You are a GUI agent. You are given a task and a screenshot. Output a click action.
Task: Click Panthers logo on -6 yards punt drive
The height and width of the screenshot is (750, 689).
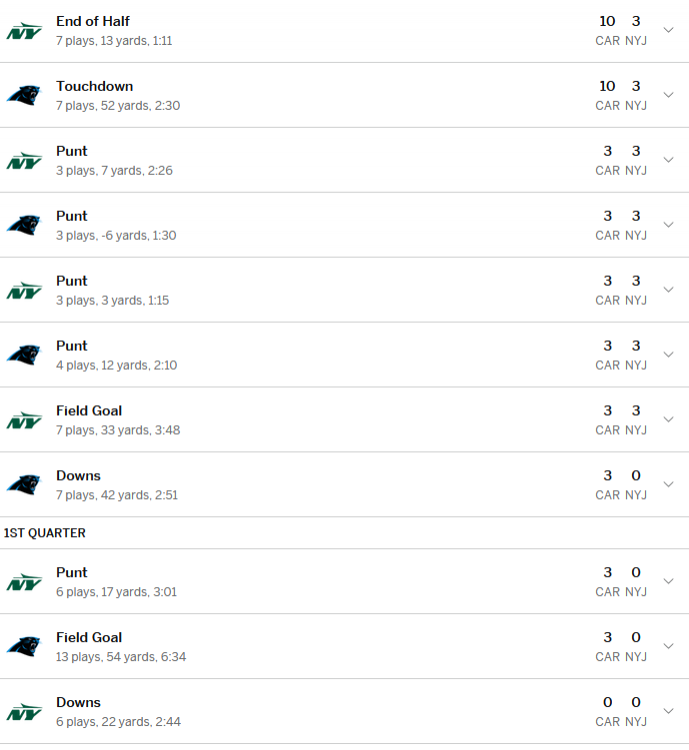click(24, 225)
